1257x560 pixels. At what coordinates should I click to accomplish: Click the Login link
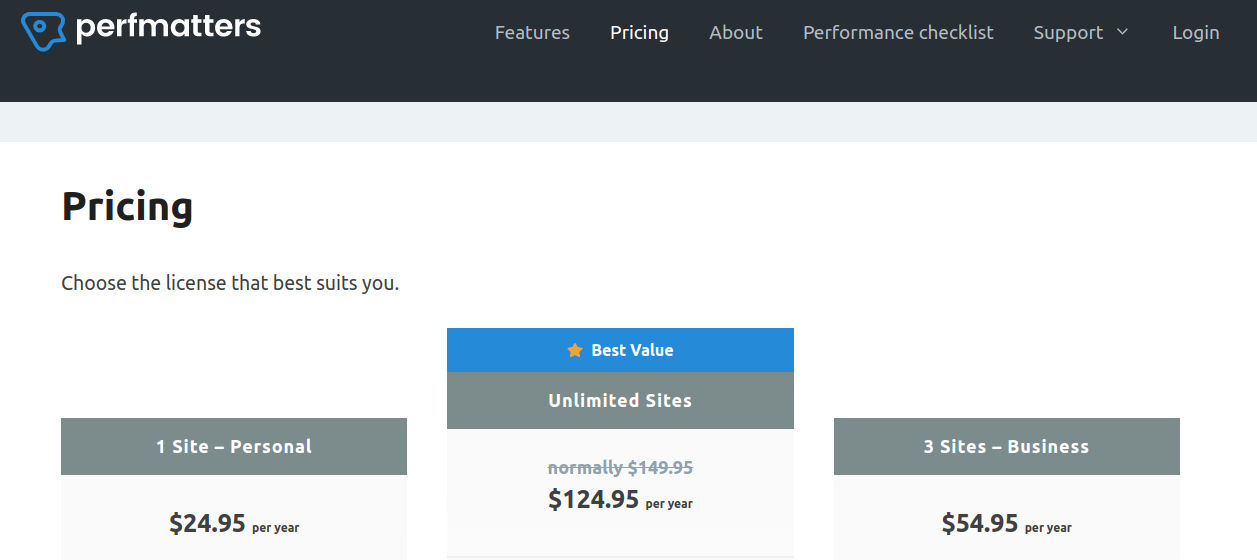click(x=1196, y=33)
